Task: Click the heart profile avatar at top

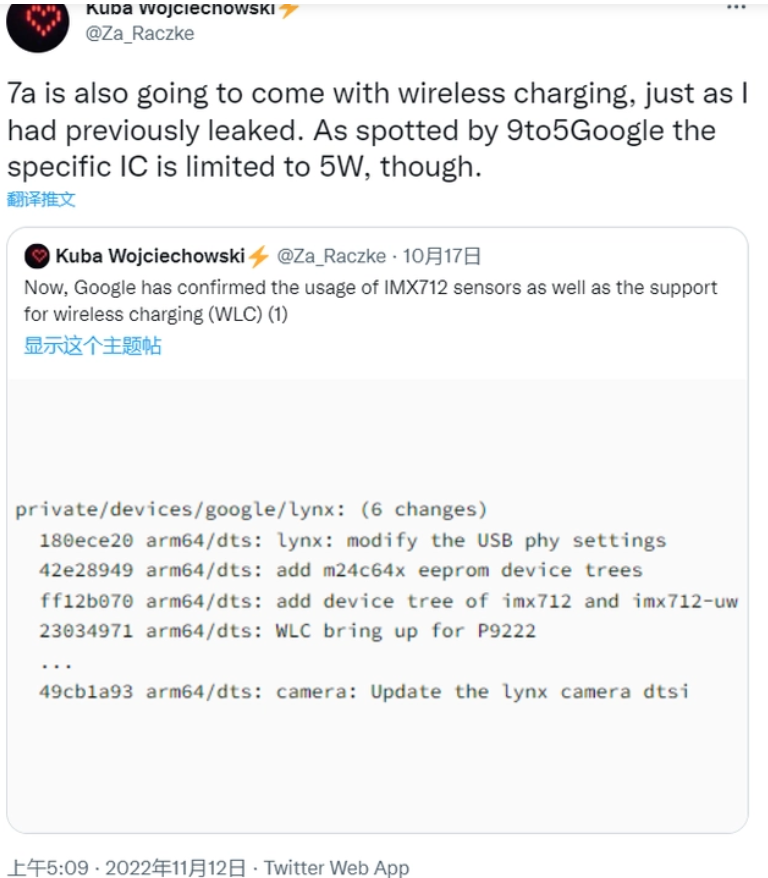Action: [x=38, y=25]
